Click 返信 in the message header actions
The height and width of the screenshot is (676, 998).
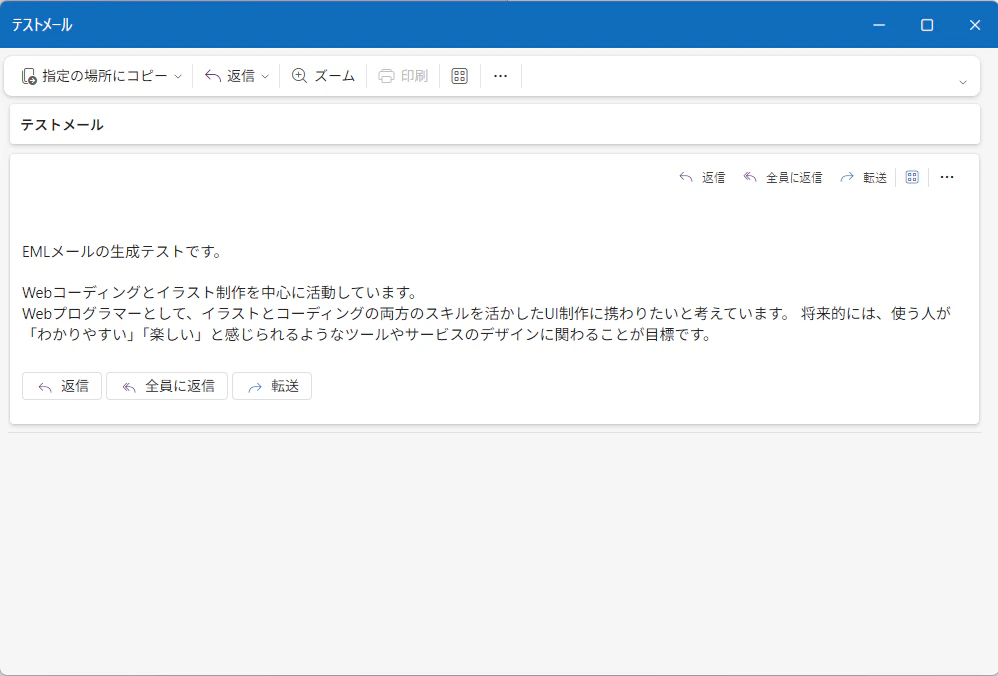pos(702,178)
